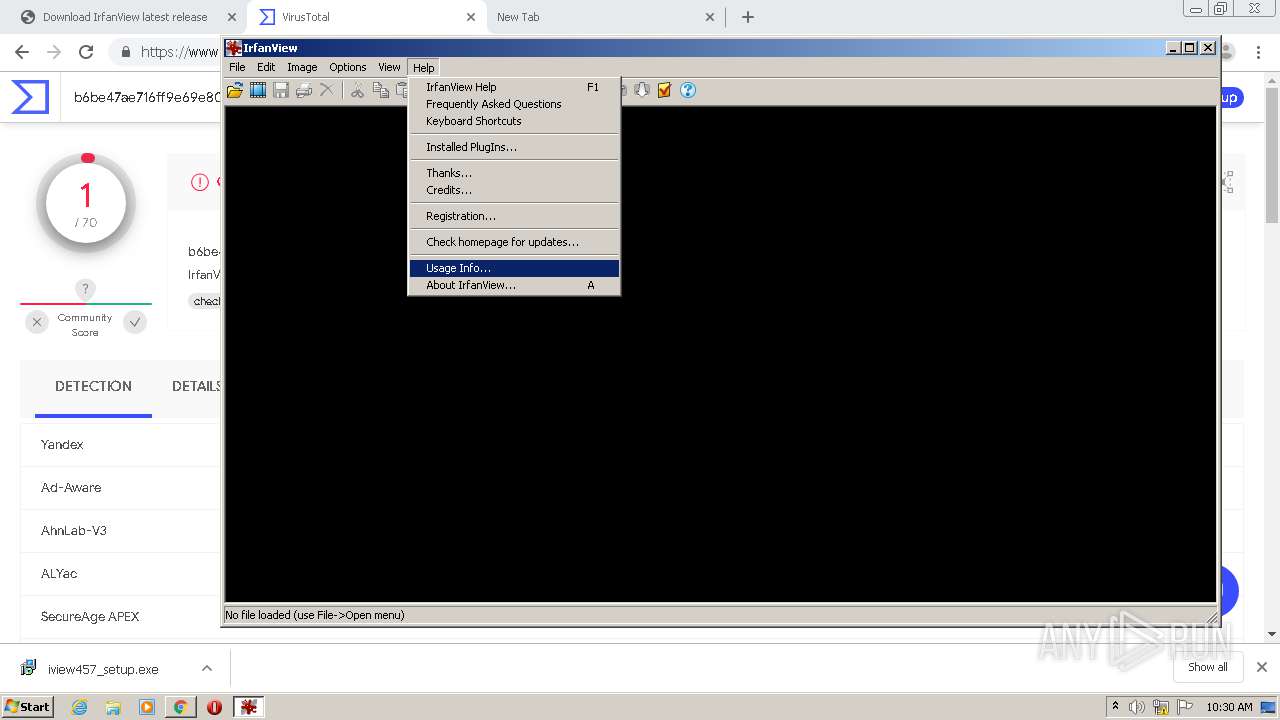Click the ALYac detection row
Screen dimensions: 1280x720
(x=120, y=574)
